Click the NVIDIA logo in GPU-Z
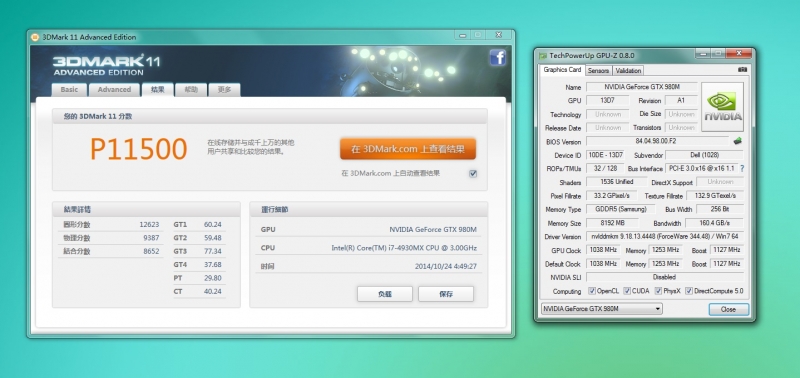The image size is (800, 378). tap(722, 107)
